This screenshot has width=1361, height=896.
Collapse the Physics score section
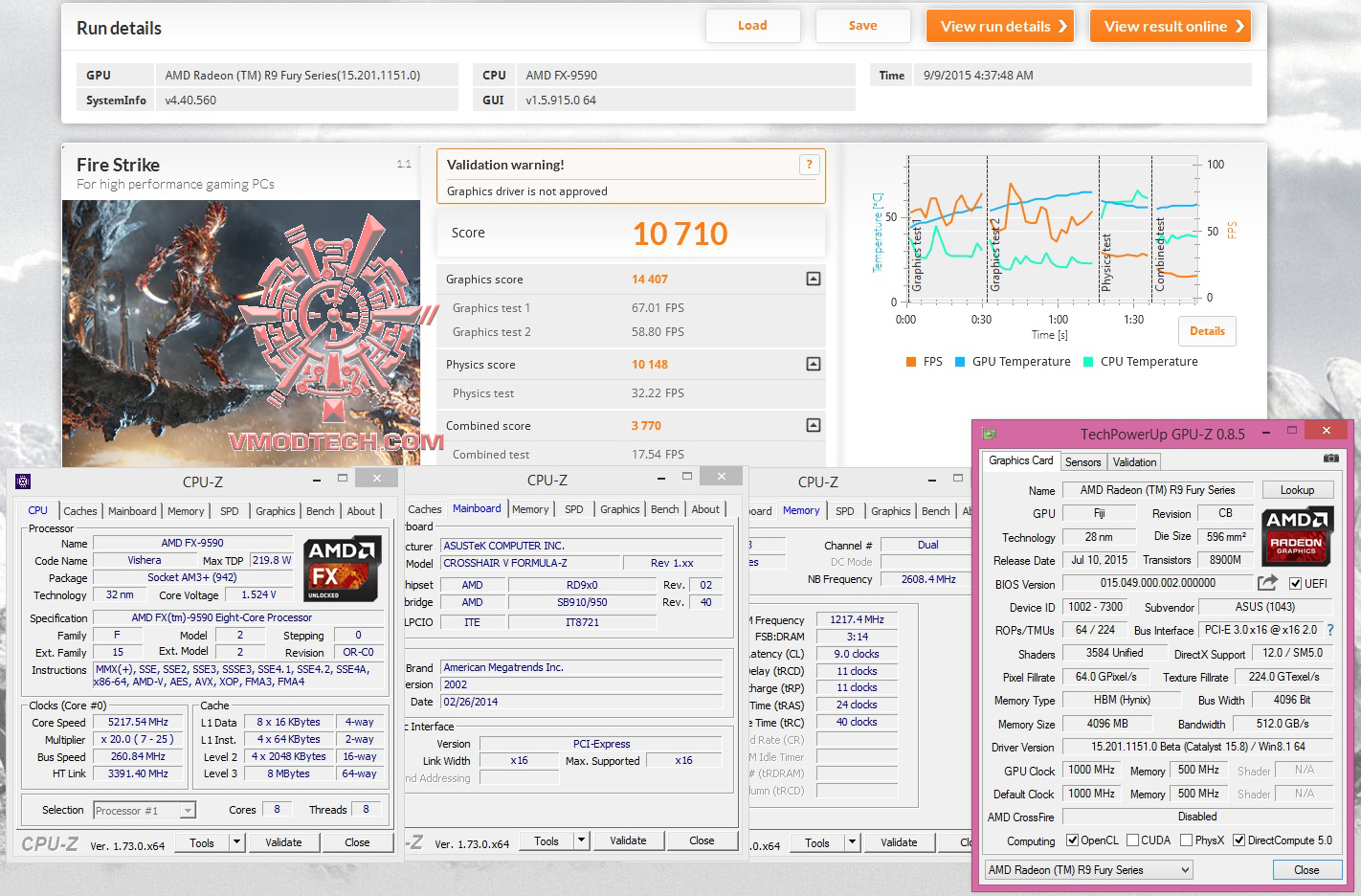814,364
